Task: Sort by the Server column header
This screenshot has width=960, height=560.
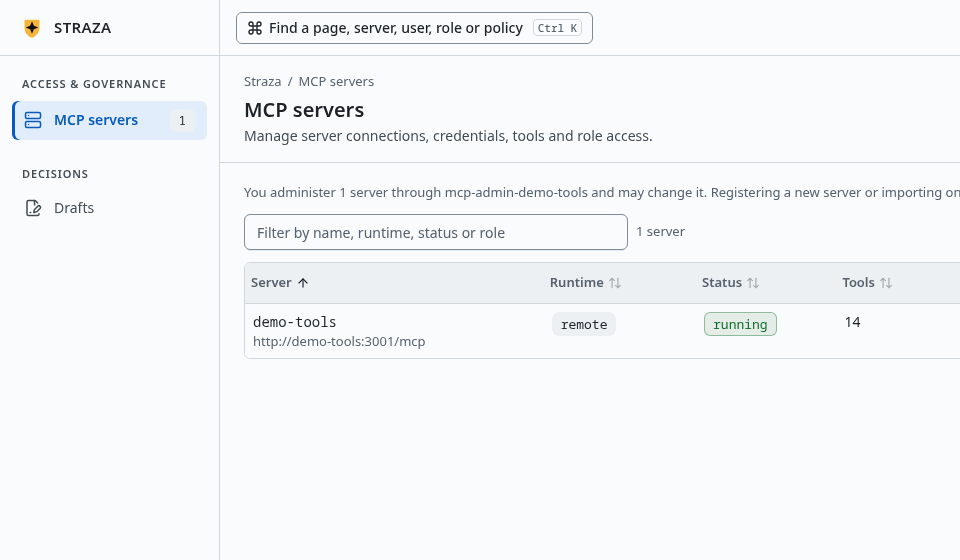Action: pyautogui.click(x=280, y=283)
